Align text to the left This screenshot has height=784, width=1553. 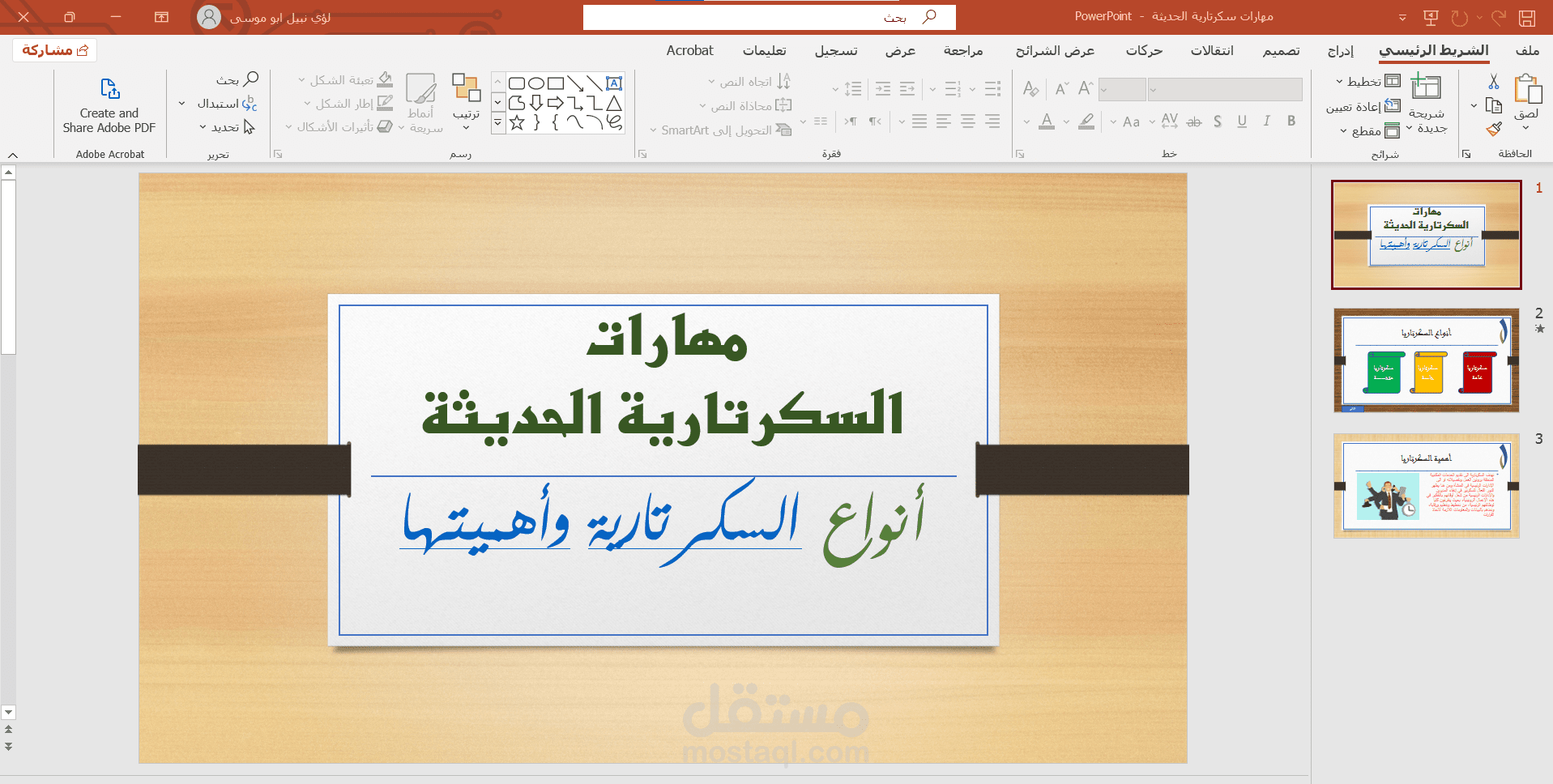pyautogui.click(x=944, y=121)
